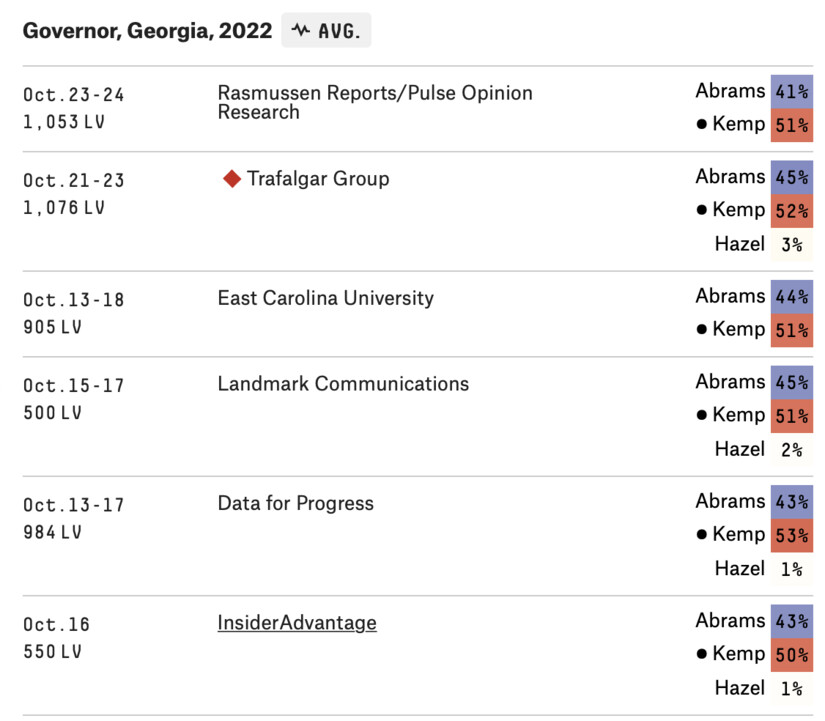Click the AVG. polling average button
Image resolution: width=825 pixels, height=721 pixels.
[326, 31]
